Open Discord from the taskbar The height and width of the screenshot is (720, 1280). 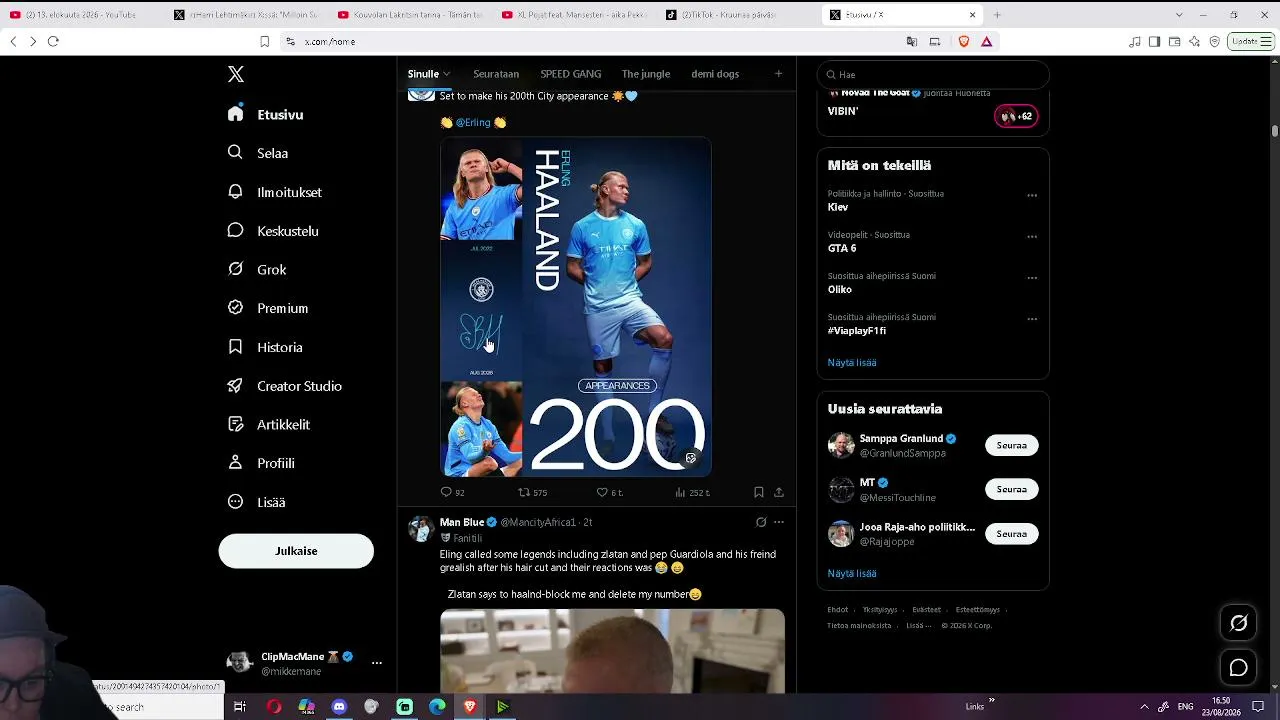[x=339, y=707]
